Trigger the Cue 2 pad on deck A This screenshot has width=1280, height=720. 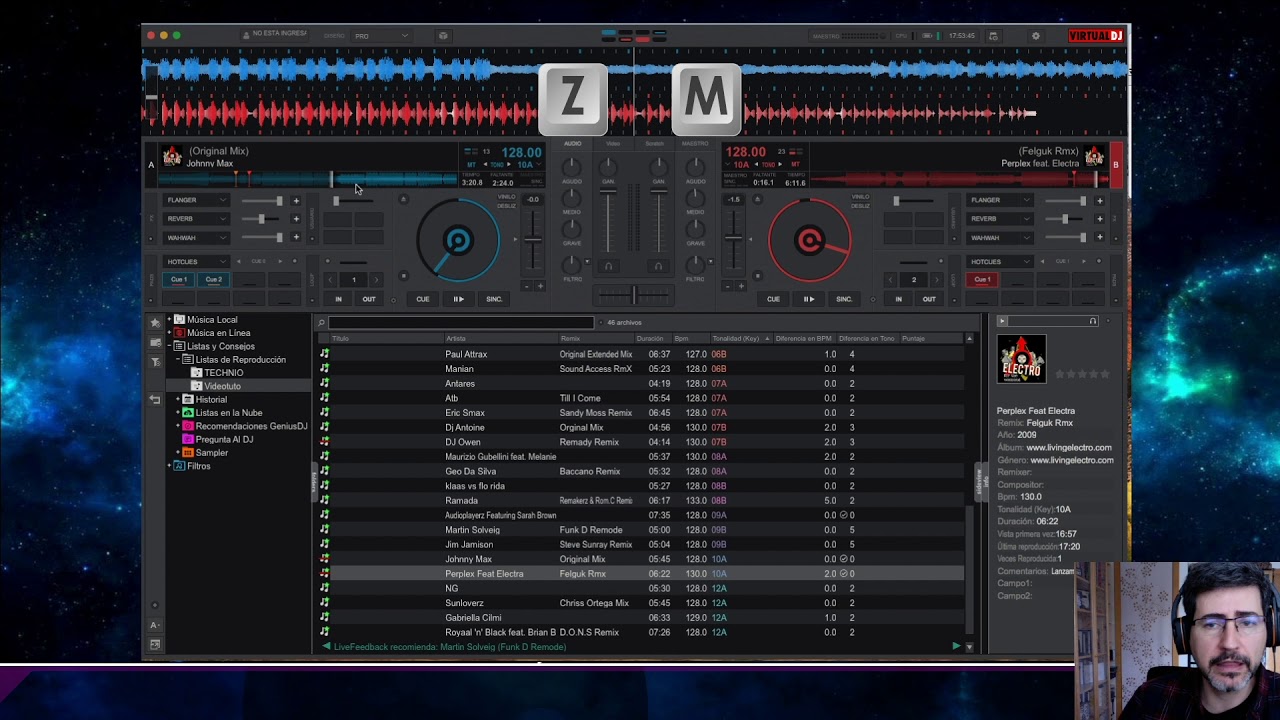tap(213, 280)
